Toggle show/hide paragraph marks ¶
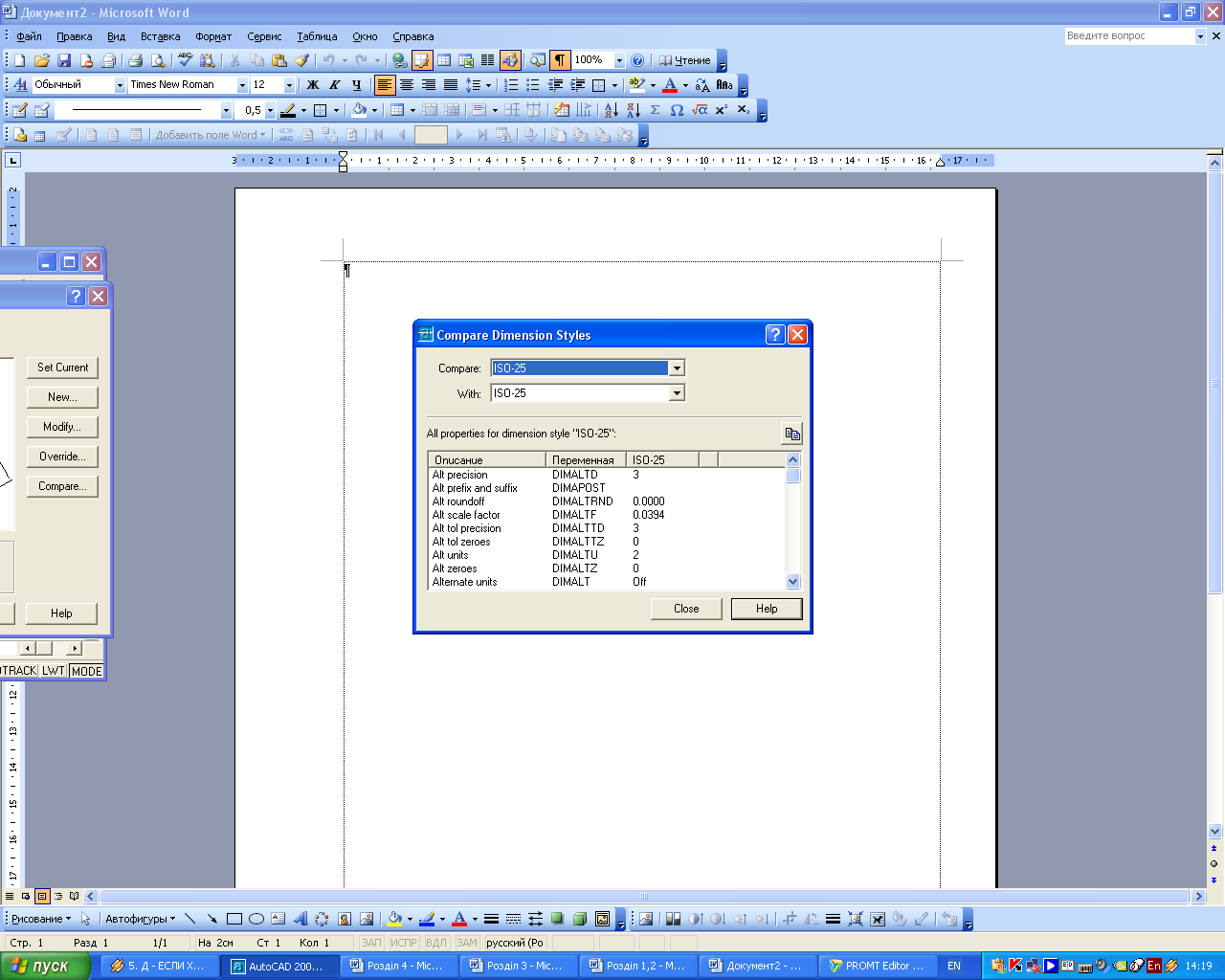Screen dimensions: 1225x980 click(x=560, y=60)
